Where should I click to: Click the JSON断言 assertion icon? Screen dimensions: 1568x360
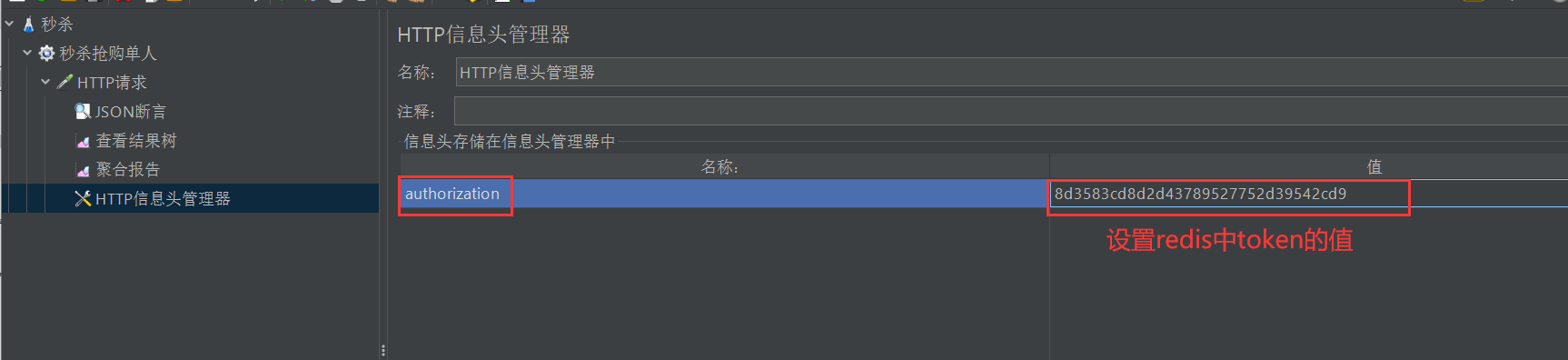click(83, 111)
